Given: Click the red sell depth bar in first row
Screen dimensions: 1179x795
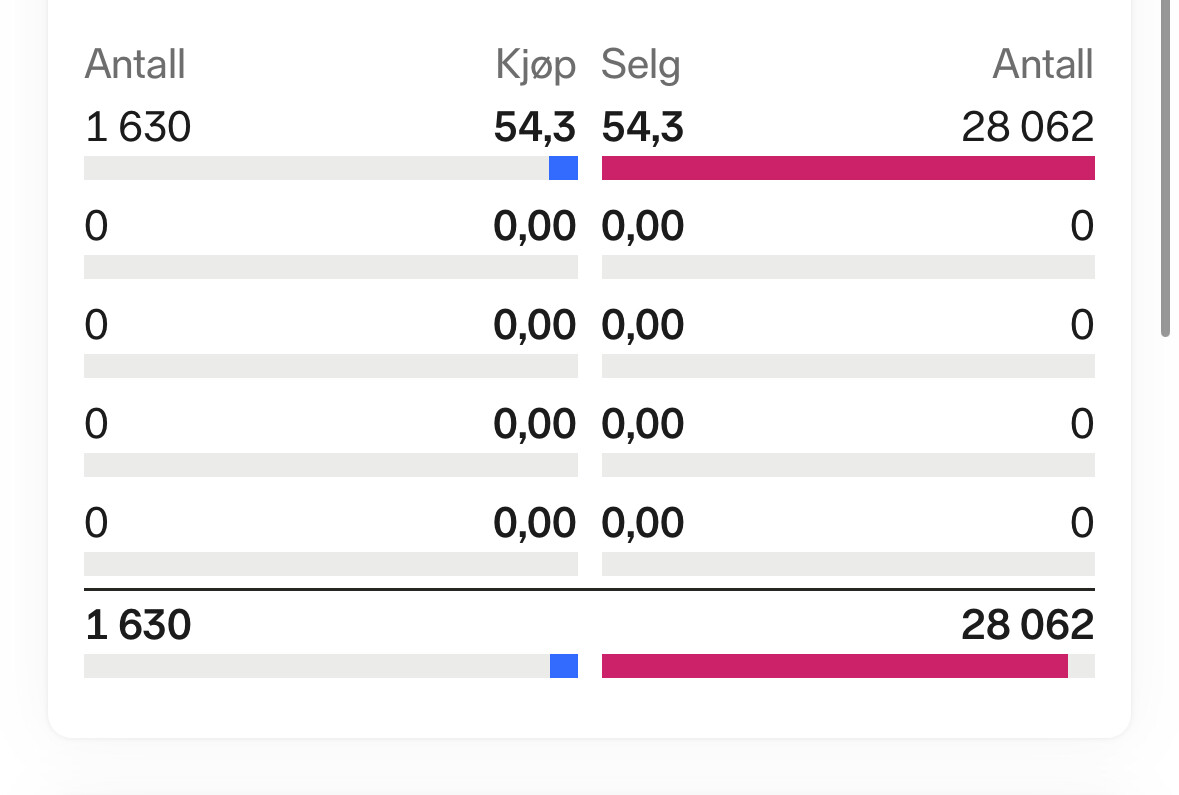Looking at the screenshot, I should tap(848, 168).
